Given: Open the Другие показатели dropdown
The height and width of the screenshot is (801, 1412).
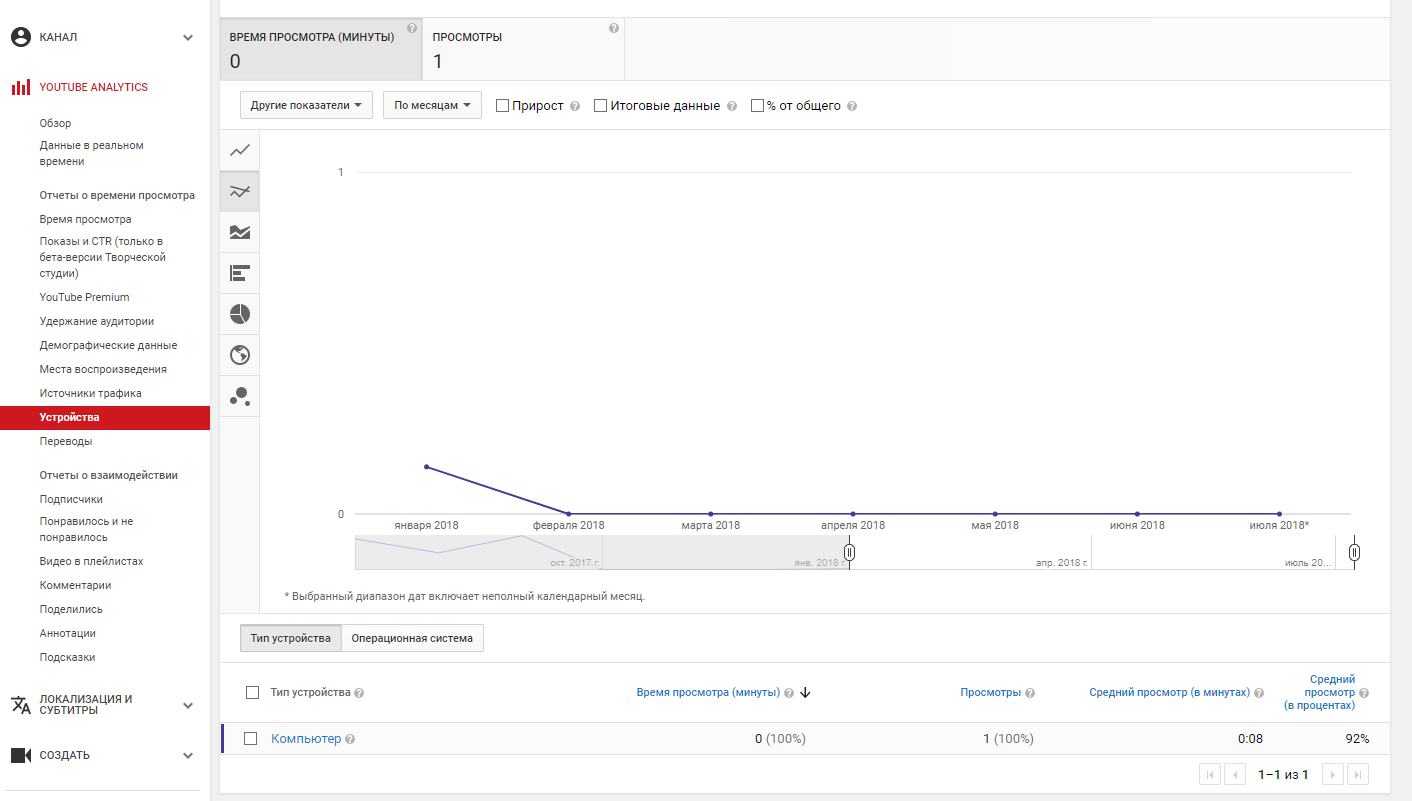Looking at the screenshot, I should (306, 105).
